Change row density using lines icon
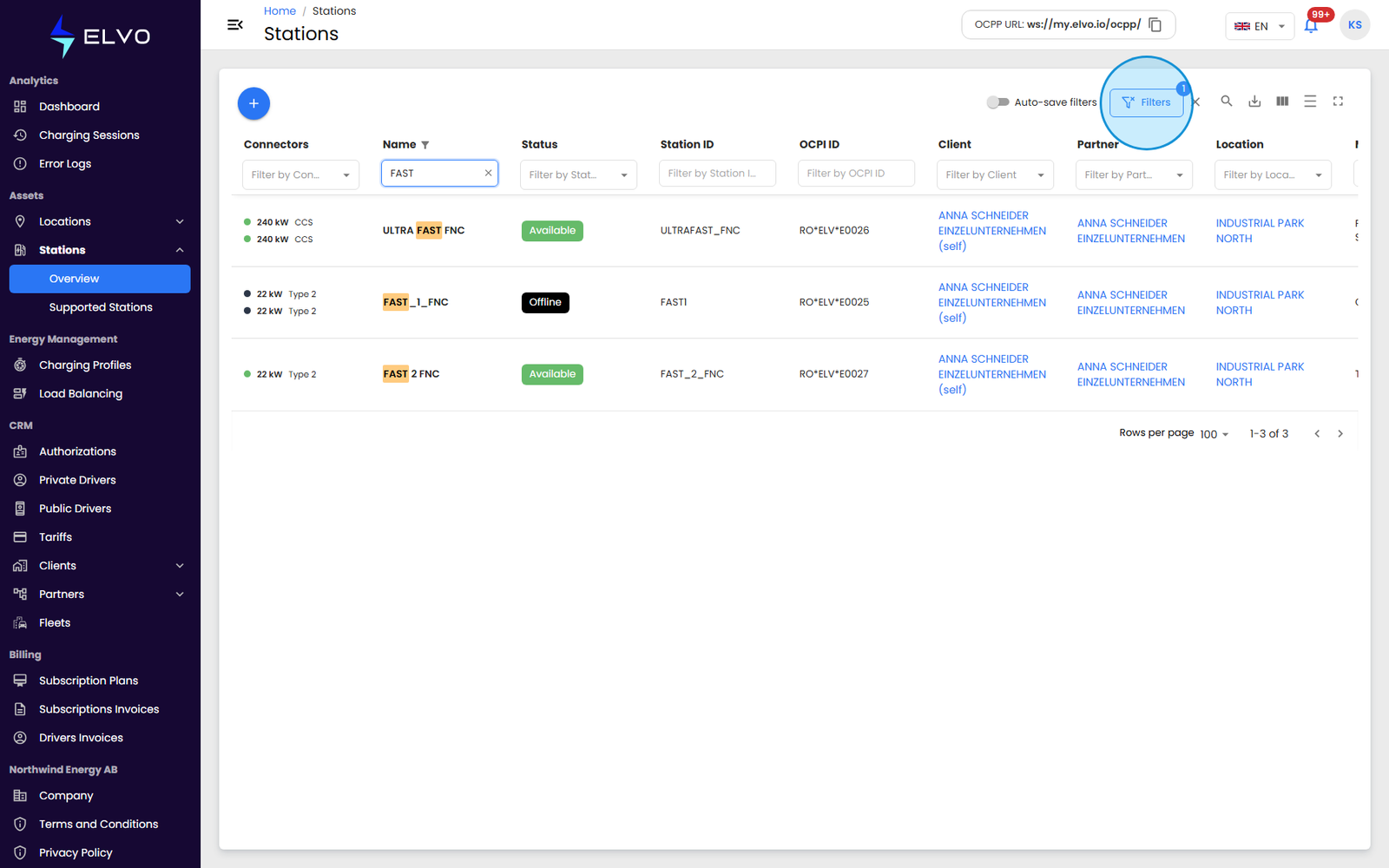1389x868 pixels. 1310,102
